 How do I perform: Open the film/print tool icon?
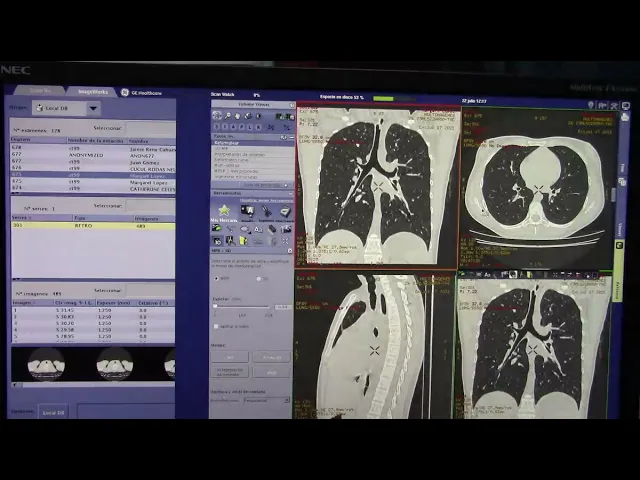click(x=285, y=212)
